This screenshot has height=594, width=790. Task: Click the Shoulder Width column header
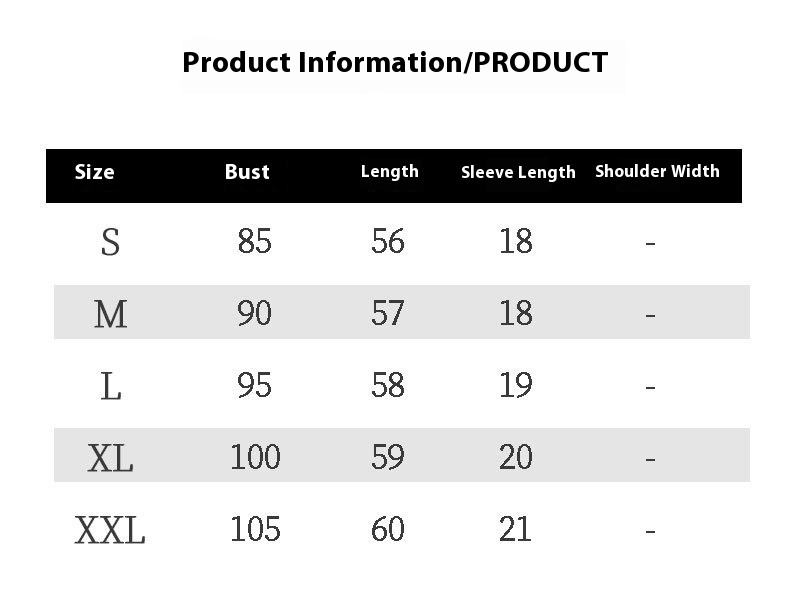(x=657, y=171)
